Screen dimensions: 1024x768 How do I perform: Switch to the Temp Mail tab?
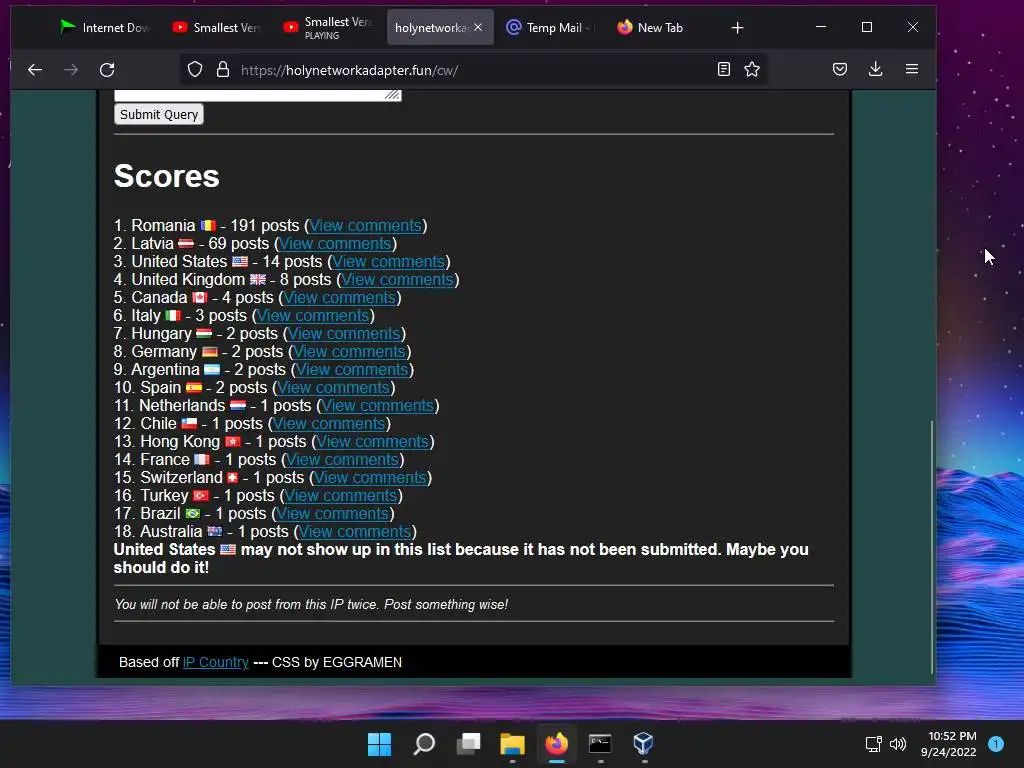coord(550,27)
